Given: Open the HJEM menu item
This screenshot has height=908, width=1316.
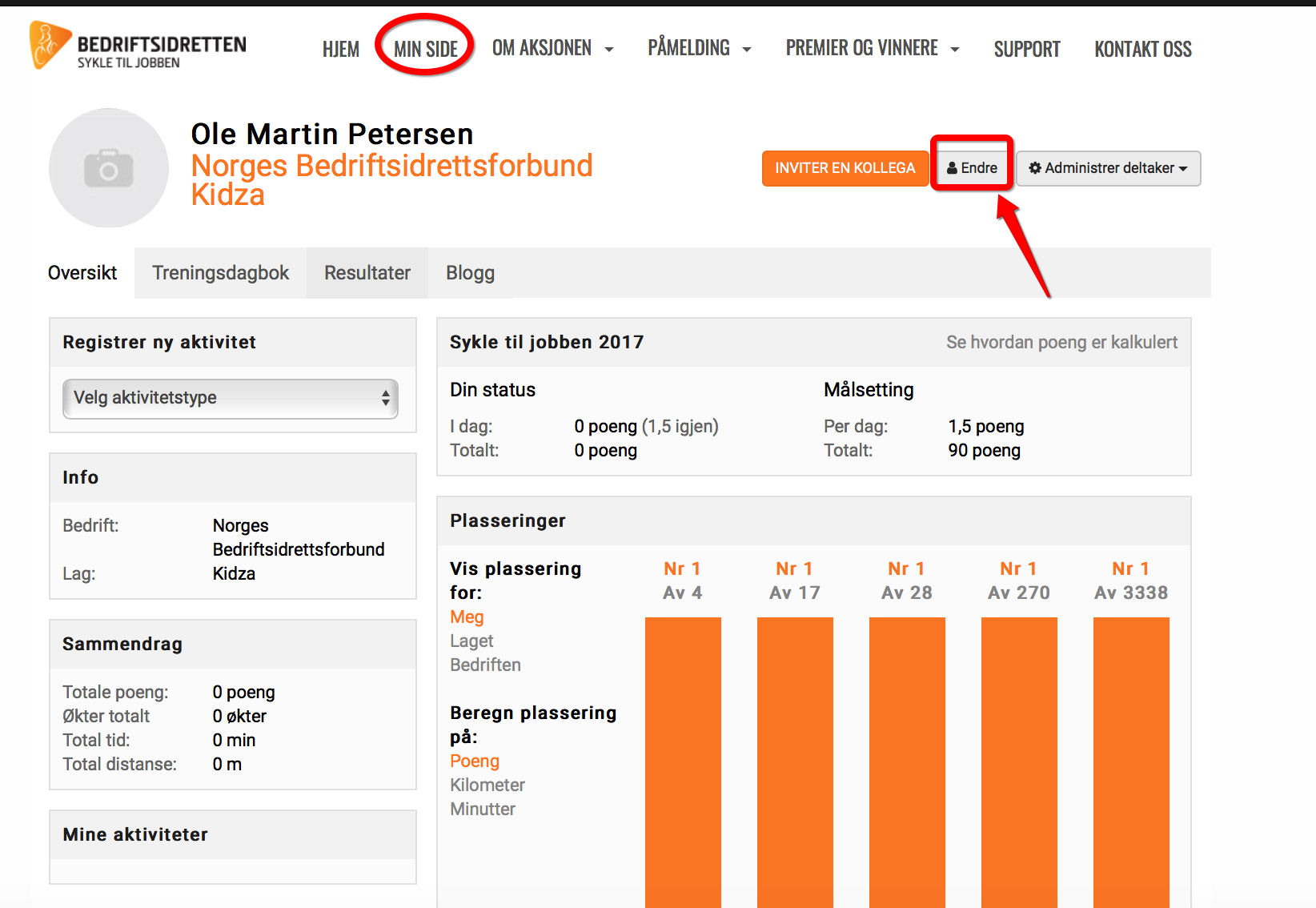Looking at the screenshot, I should pos(341,49).
